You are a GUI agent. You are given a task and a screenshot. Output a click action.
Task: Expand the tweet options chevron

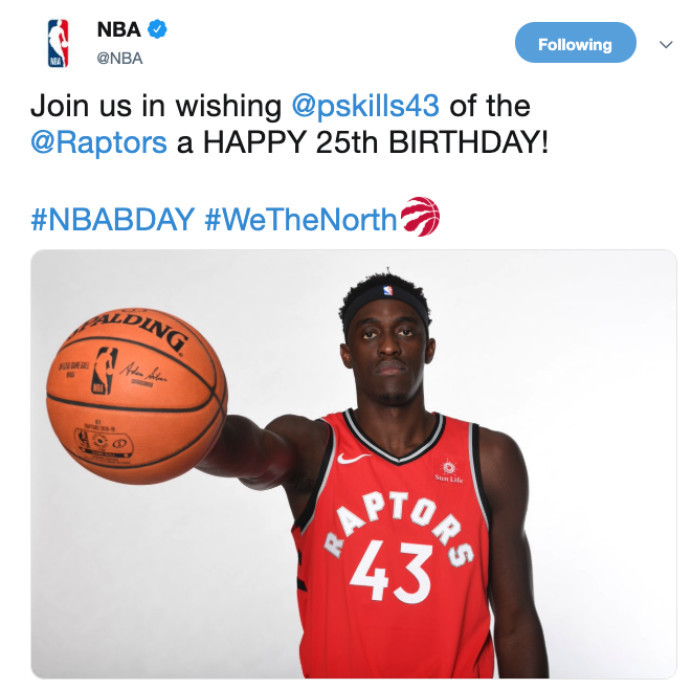666,44
